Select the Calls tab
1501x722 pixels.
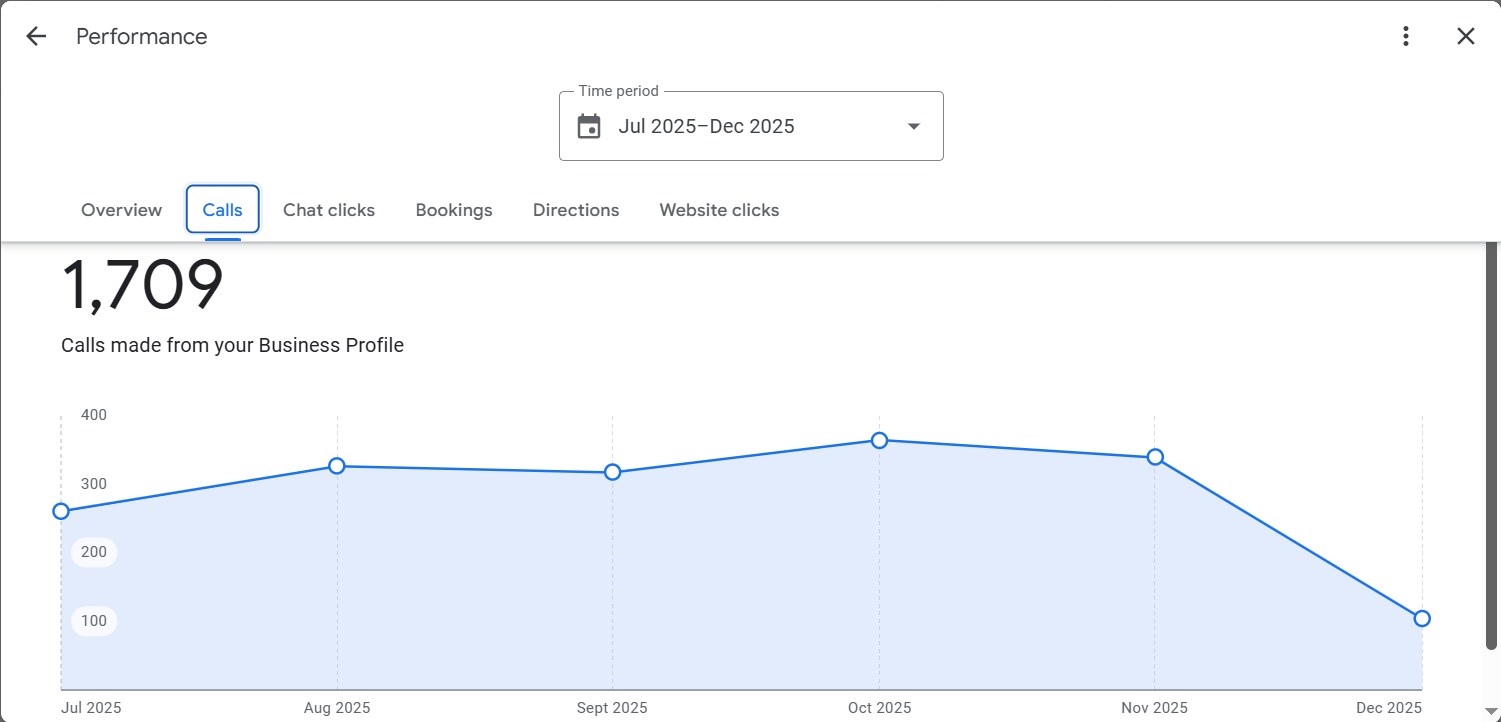[222, 210]
